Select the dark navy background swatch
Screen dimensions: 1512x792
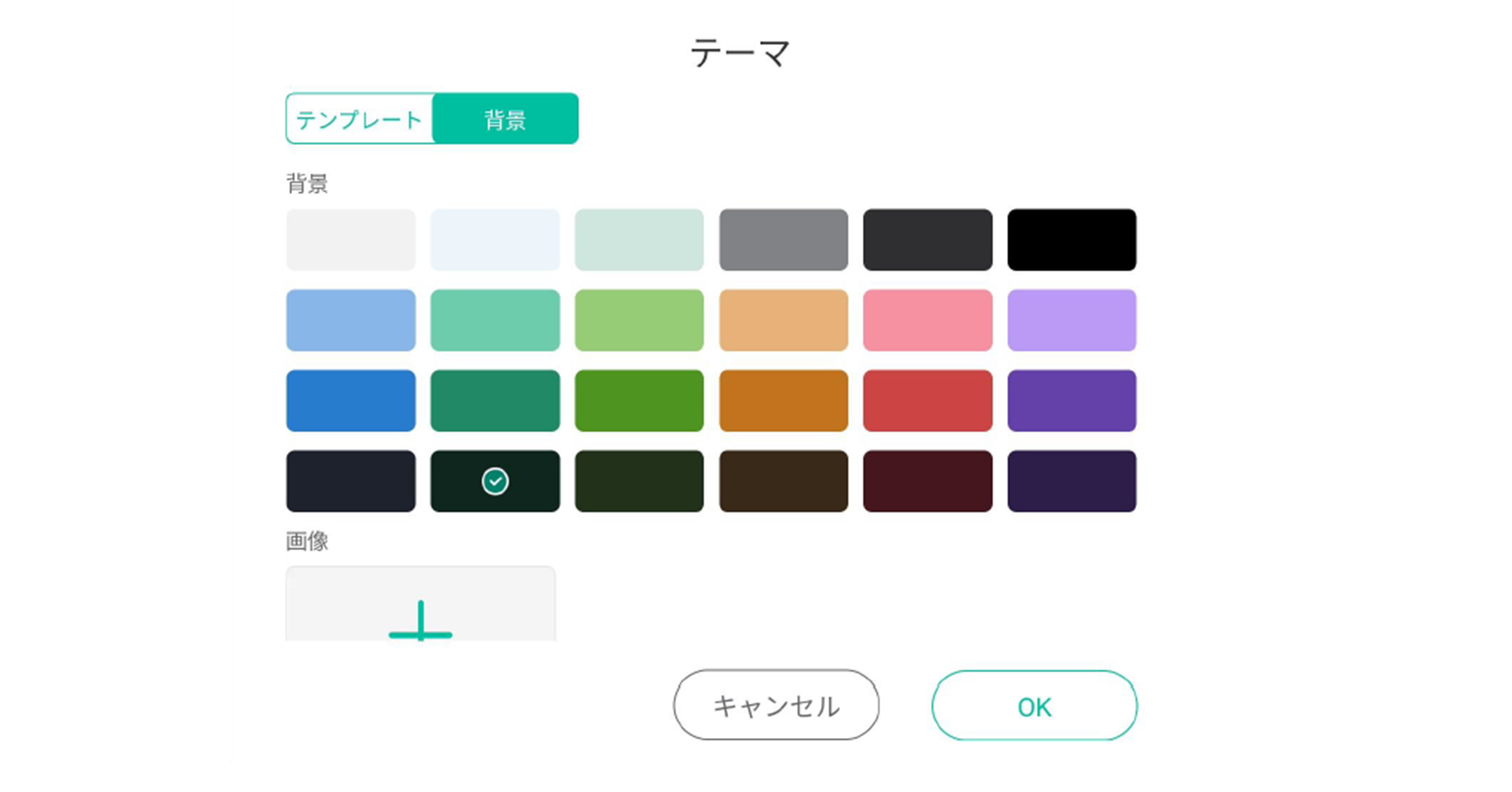[351, 481]
